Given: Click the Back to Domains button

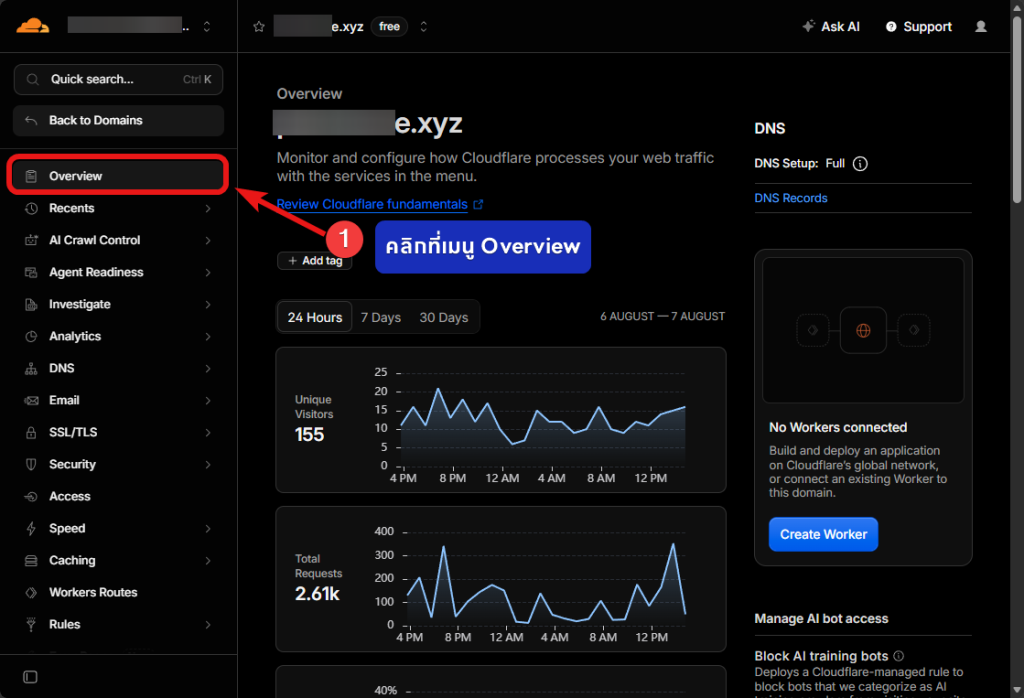Looking at the screenshot, I should 118,120.
